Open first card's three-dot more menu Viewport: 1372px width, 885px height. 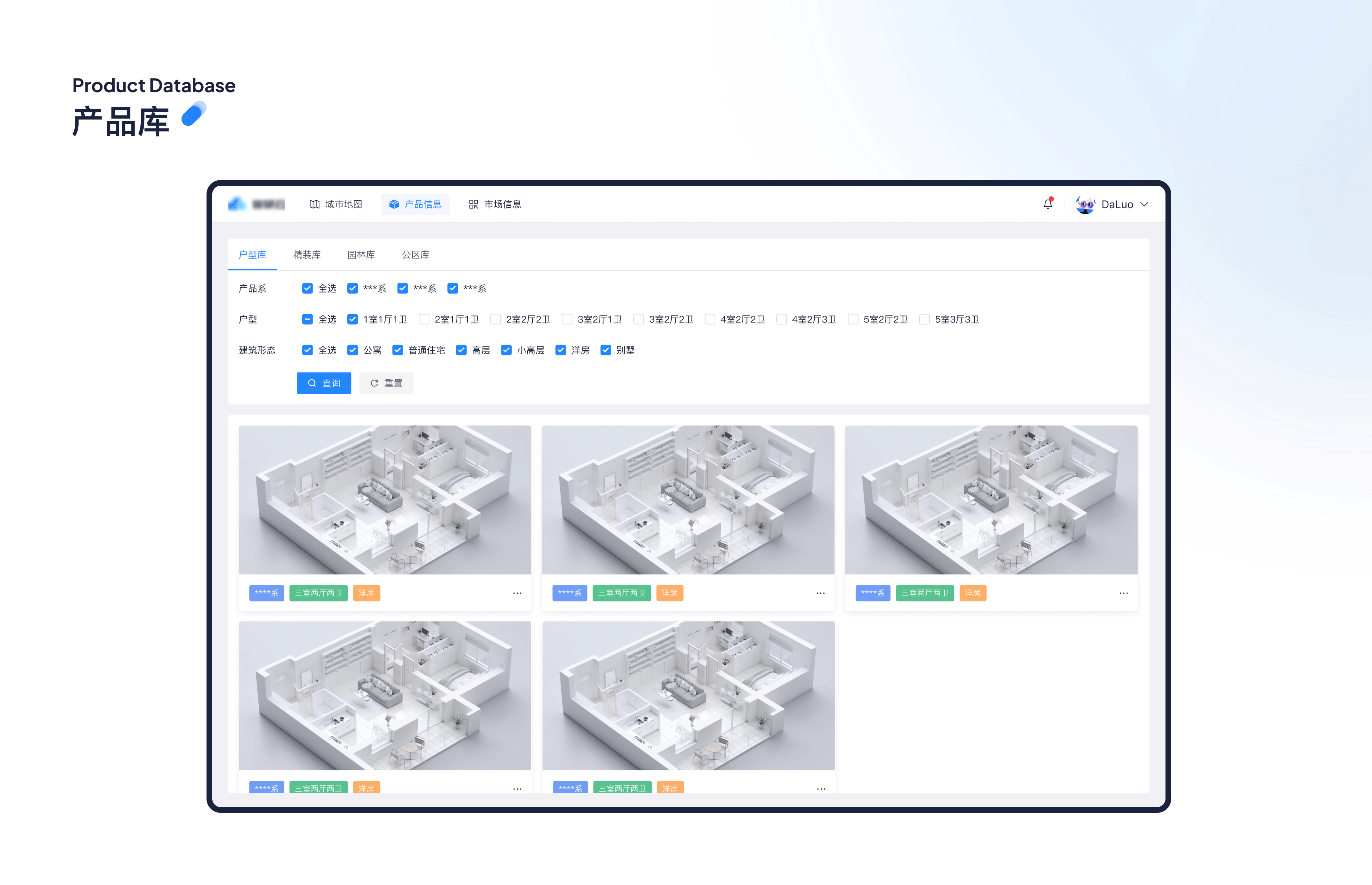pos(517,593)
